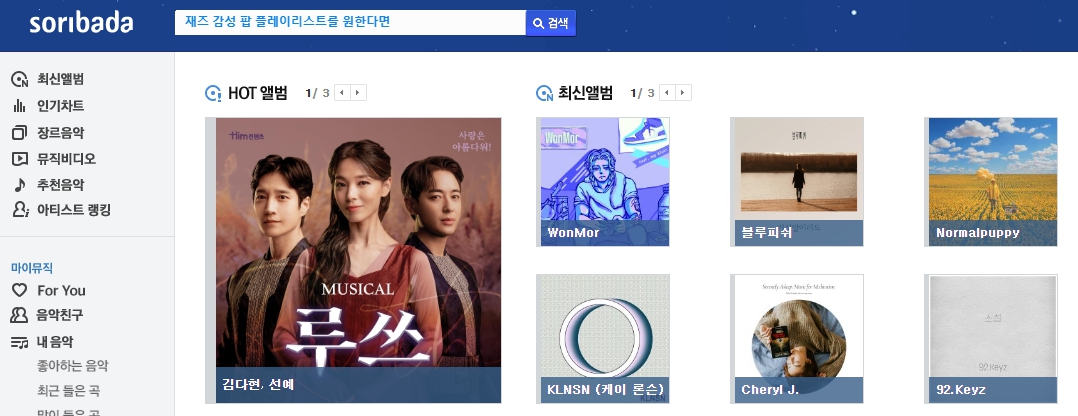
Task: Select the 추천음악 music note icon
Action: click(20, 184)
